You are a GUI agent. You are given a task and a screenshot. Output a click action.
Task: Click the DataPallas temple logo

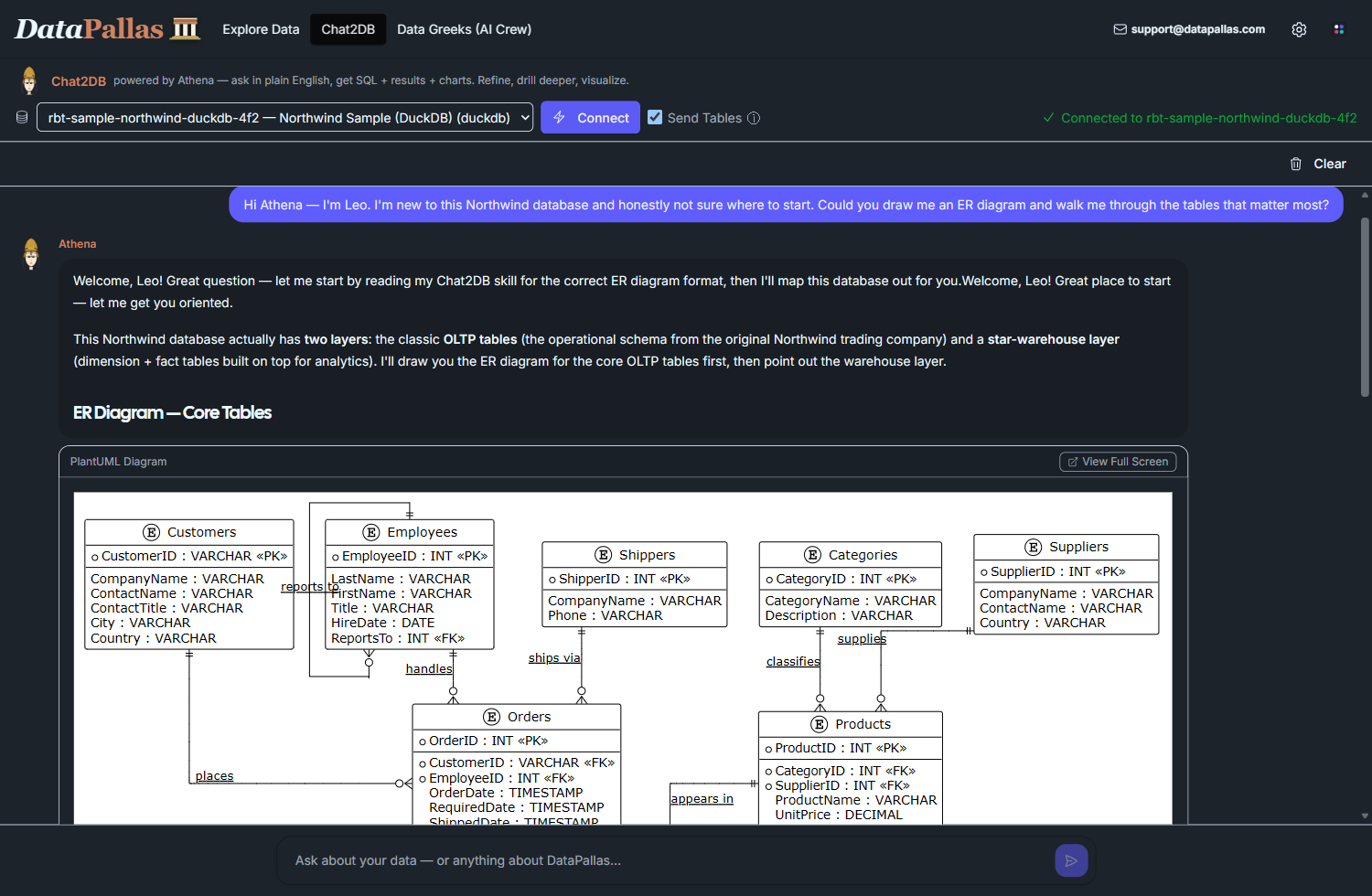point(186,28)
